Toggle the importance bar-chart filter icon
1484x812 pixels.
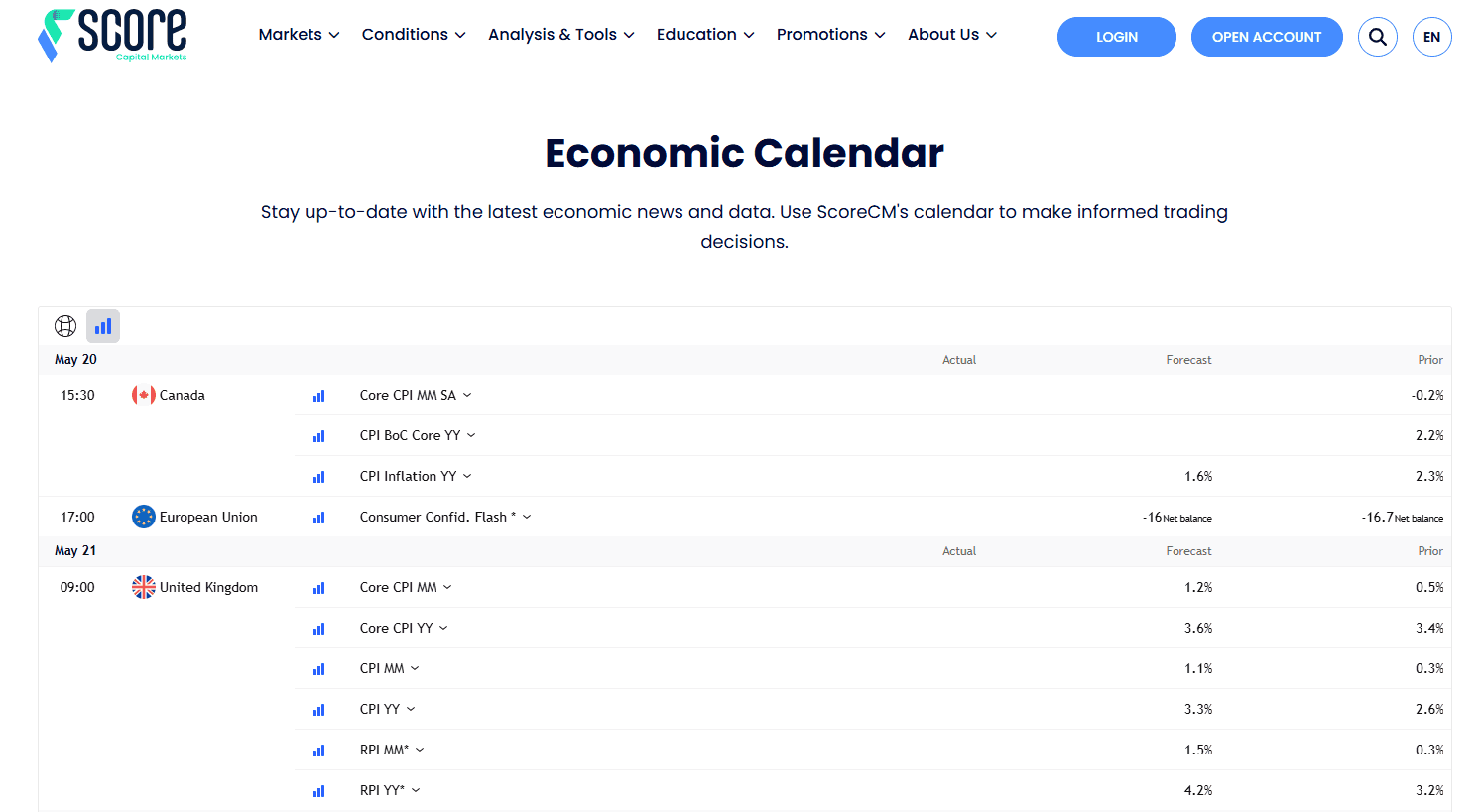(x=103, y=326)
